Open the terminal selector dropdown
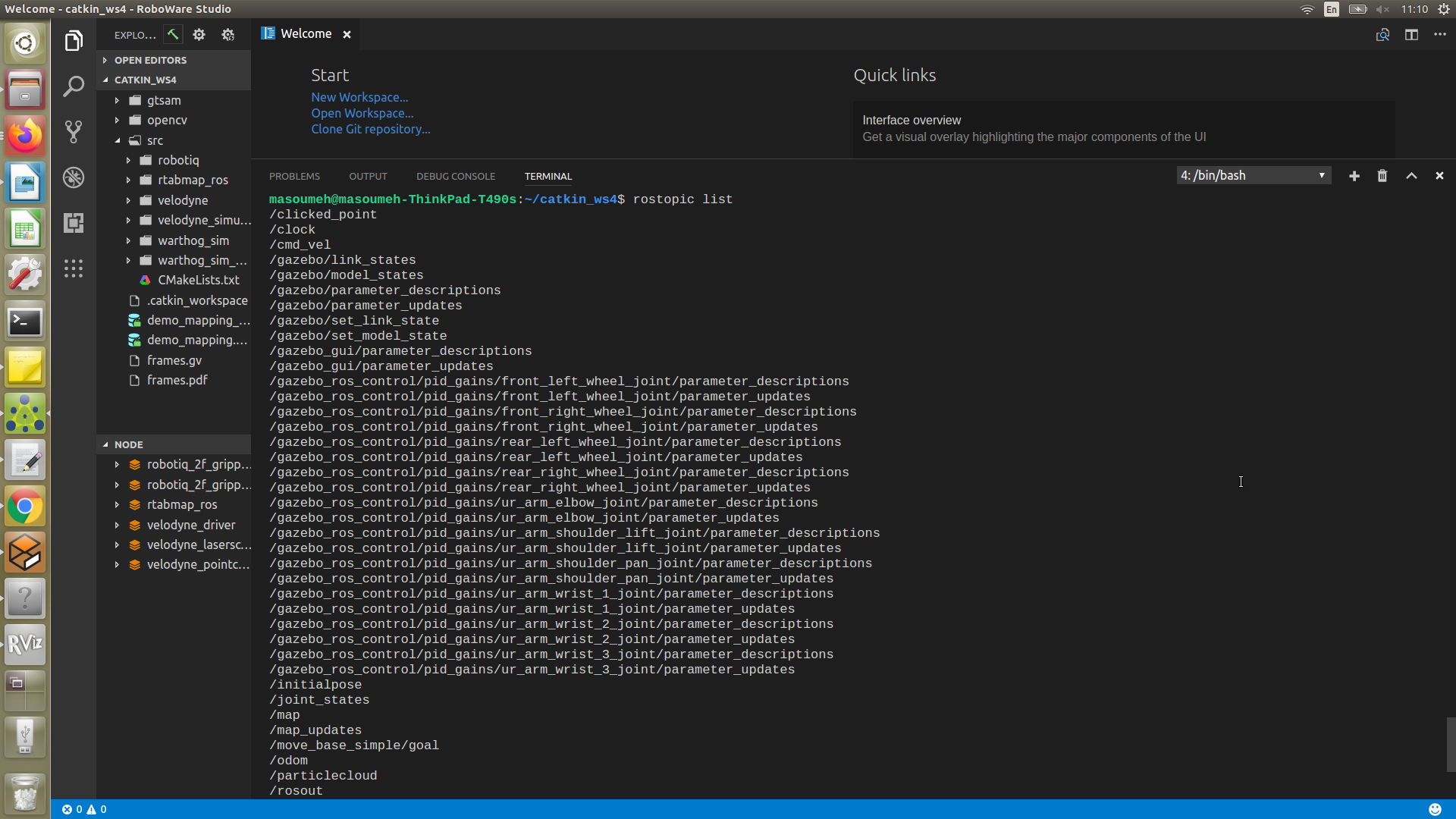The width and height of the screenshot is (1456, 819). (x=1254, y=176)
